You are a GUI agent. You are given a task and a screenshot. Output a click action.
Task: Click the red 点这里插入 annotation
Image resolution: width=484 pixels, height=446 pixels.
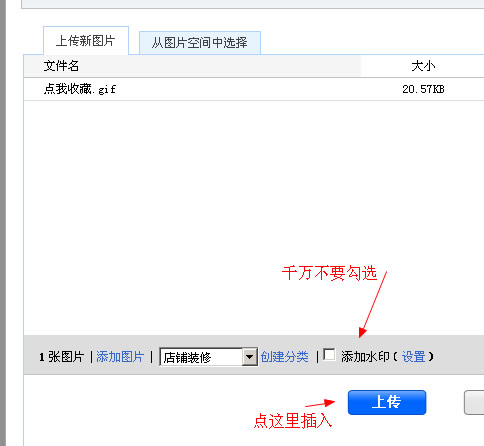293,421
